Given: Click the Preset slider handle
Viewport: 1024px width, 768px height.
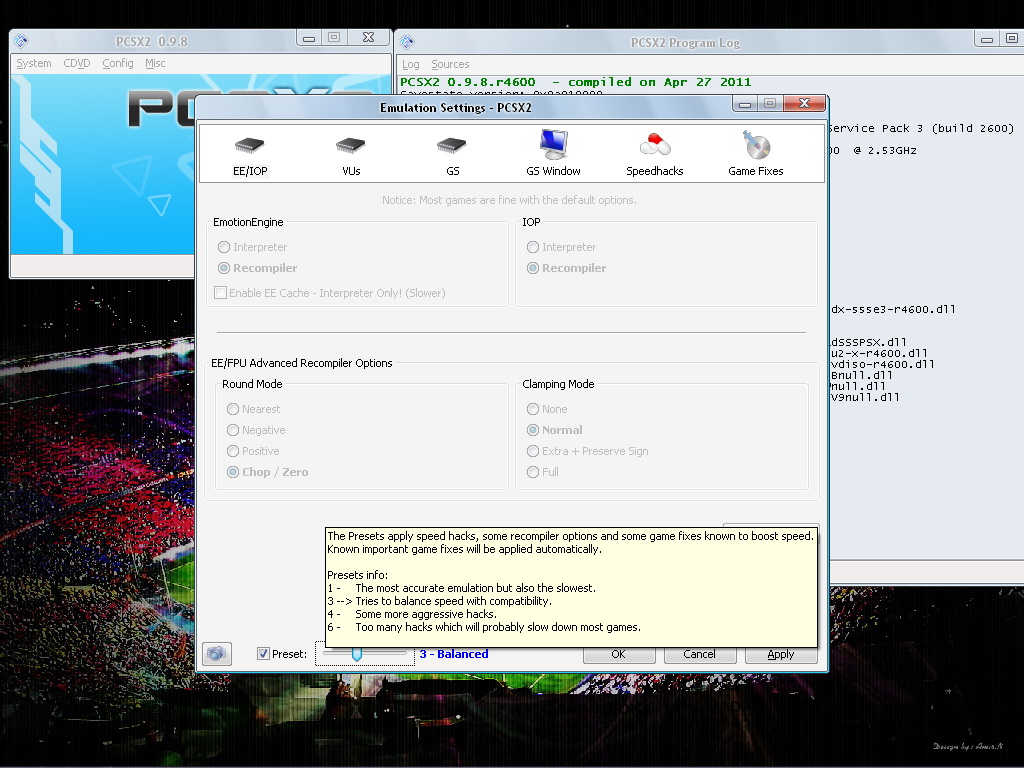Looking at the screenshot, I should tap(357, 654).
